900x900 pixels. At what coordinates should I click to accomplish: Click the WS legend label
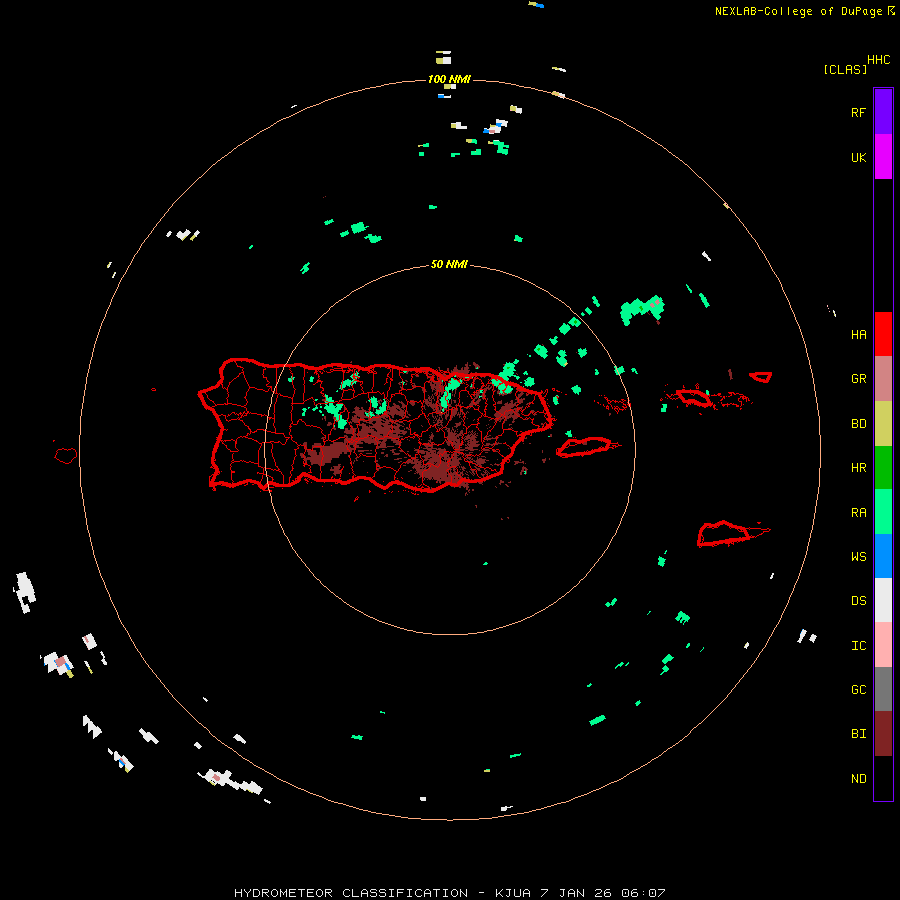(858, 556)
